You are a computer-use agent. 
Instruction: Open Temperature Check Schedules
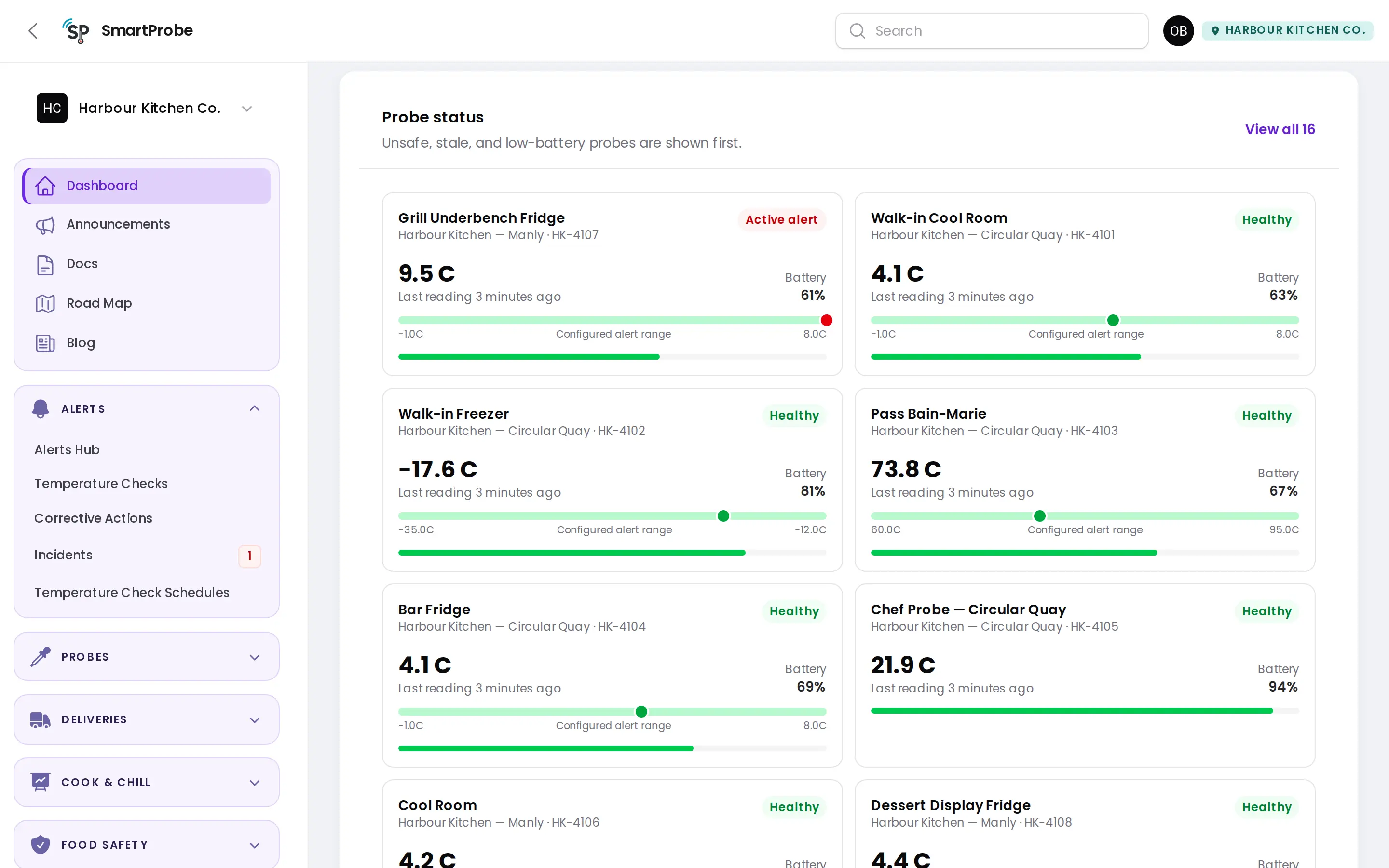[132, 593]
